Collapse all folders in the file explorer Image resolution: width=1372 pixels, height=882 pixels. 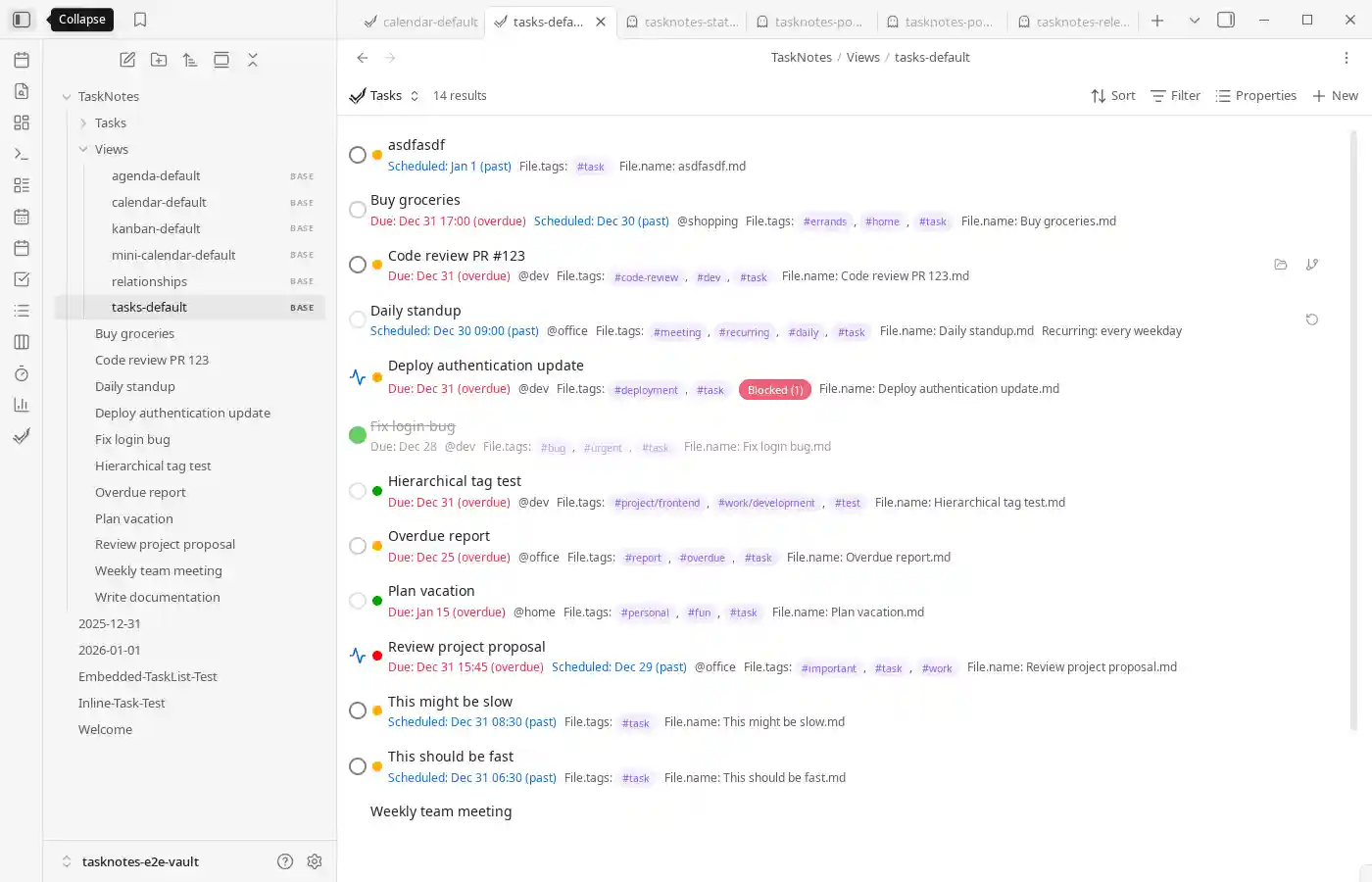click(253, 60)
